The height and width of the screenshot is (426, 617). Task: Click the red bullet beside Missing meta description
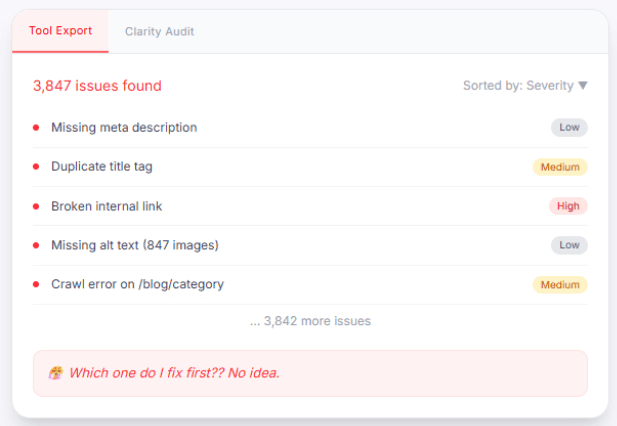click(36, 127)
